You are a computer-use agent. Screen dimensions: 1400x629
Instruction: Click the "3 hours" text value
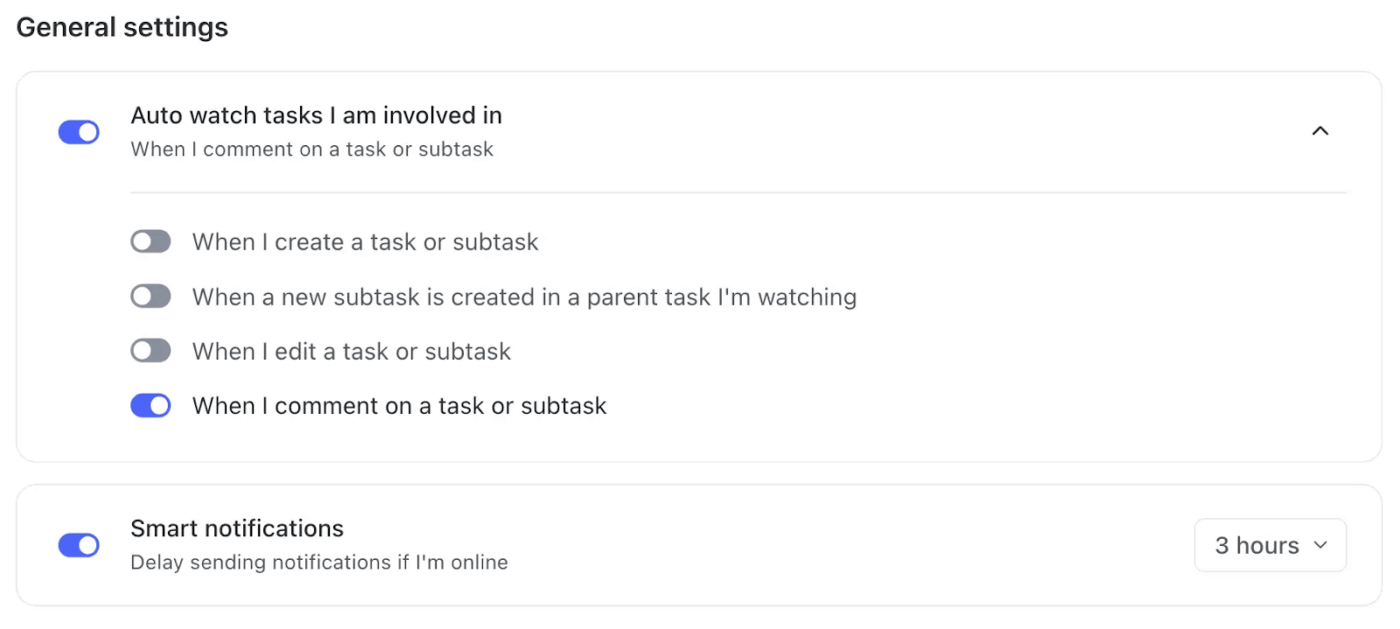tap(1258, 545)
